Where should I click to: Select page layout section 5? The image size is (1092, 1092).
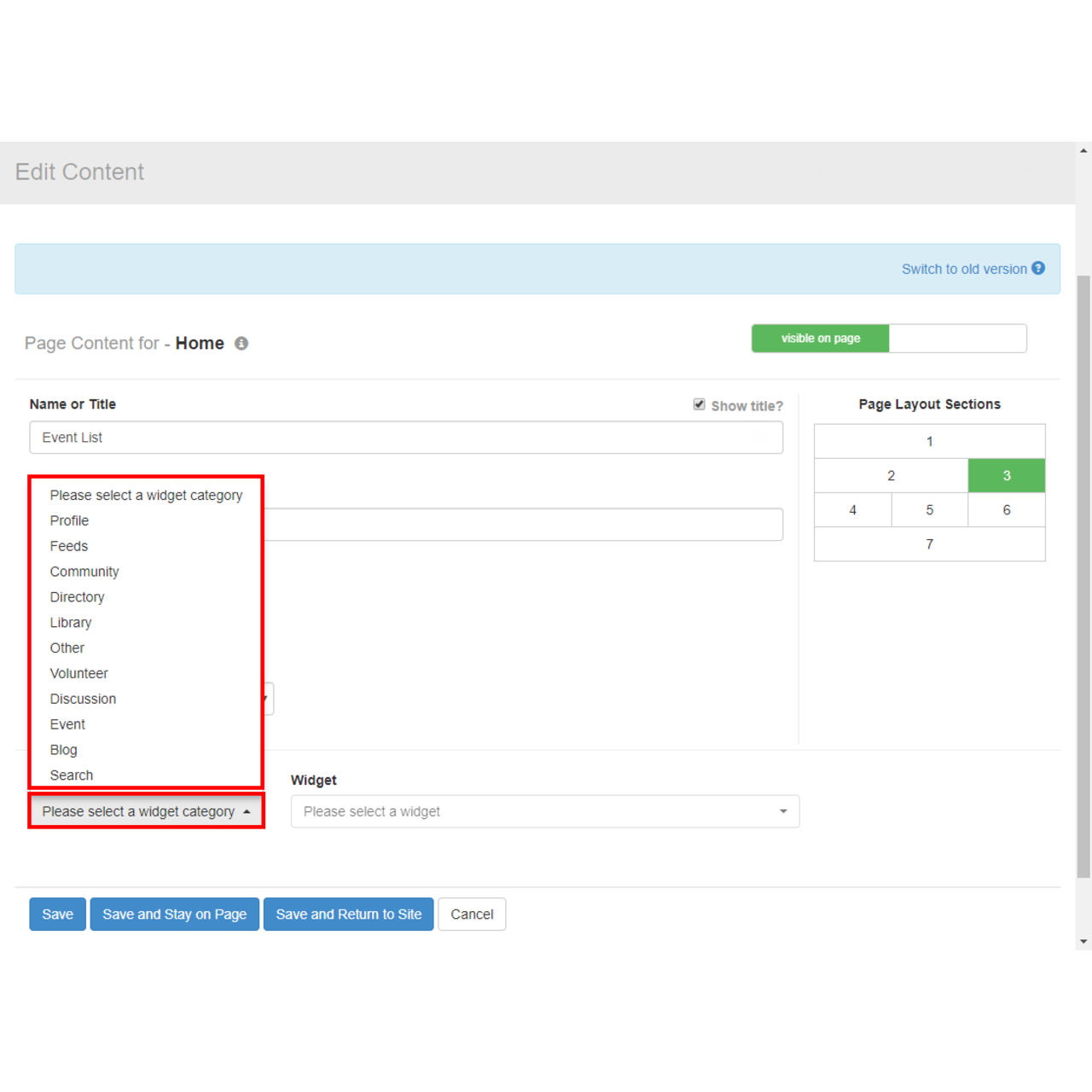[x=929, y=510]
